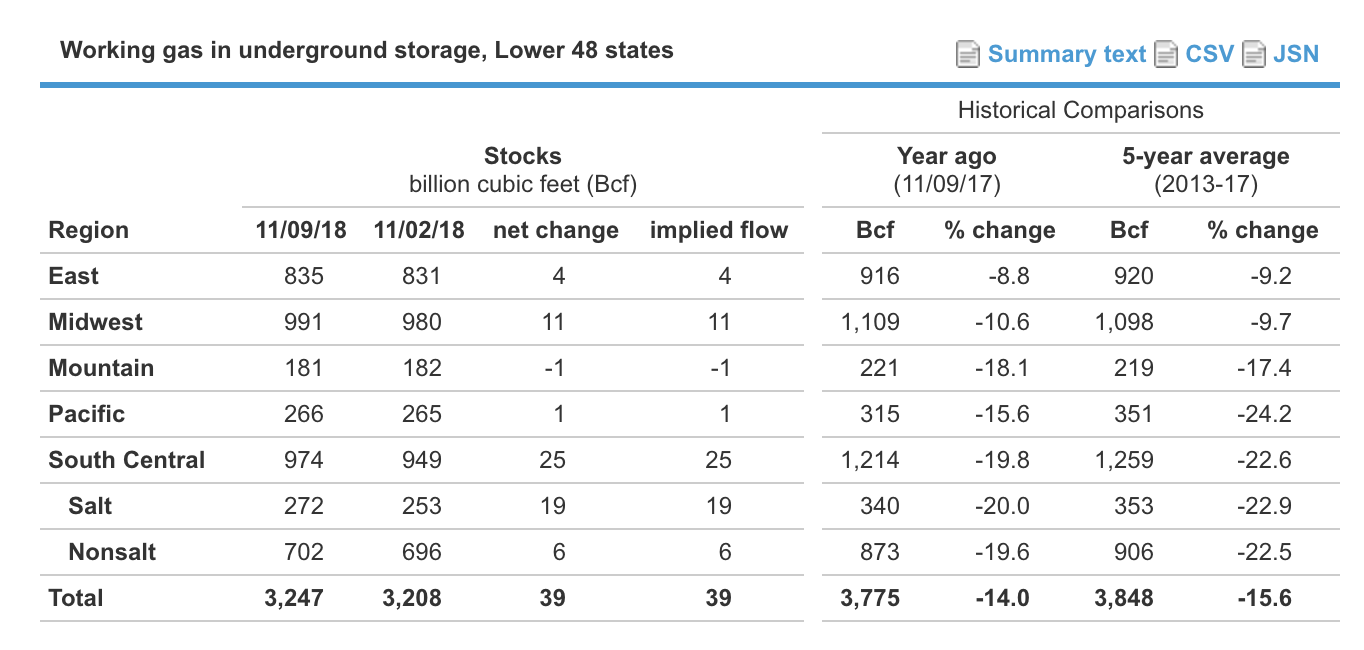This screenshot has height=650, width=1364.
Task: Click the document icon beside JSN
Action: (x=1253, y=54)
